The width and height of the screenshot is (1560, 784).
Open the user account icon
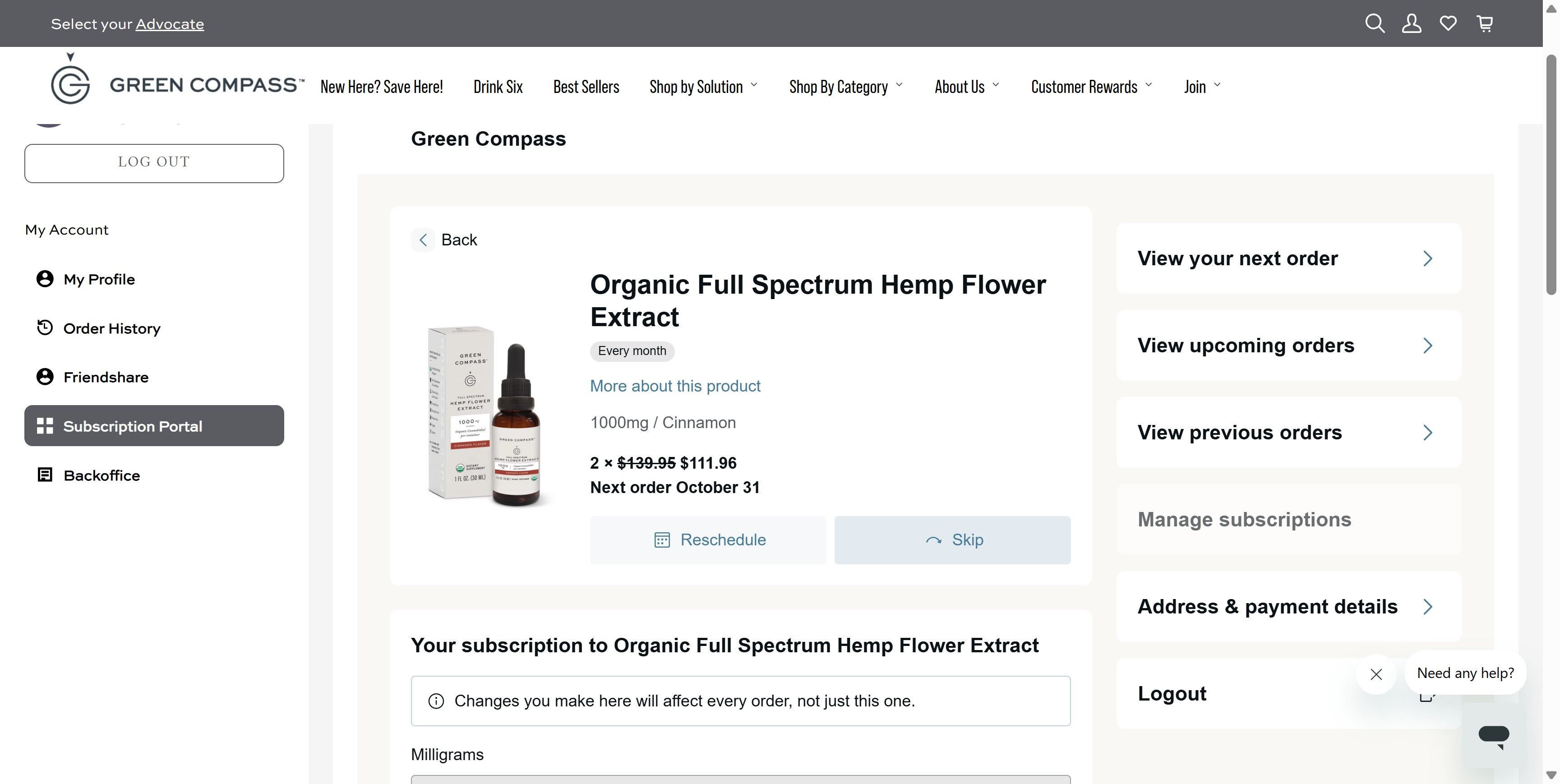point(1412,23)
